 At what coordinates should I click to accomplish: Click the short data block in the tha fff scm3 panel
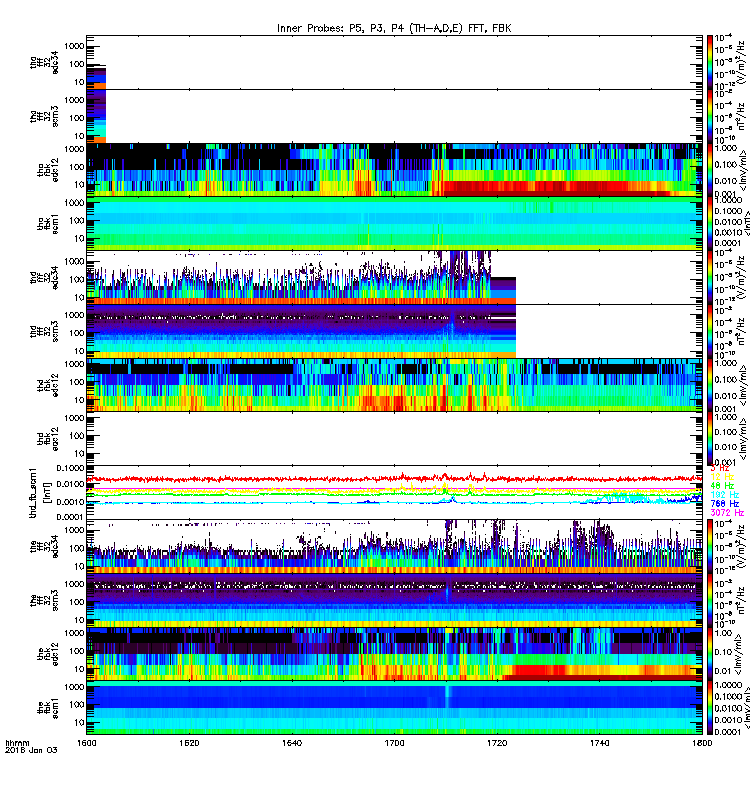tap(96, 116)
